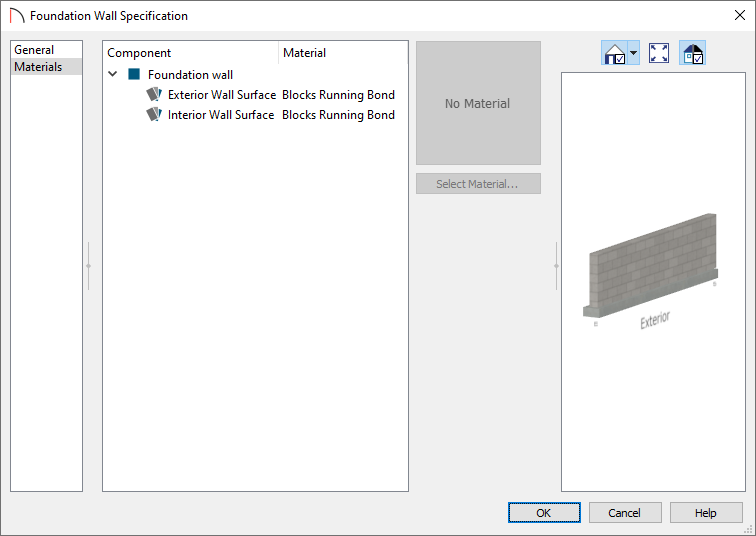Open the Help button

(x=706, y=512)
